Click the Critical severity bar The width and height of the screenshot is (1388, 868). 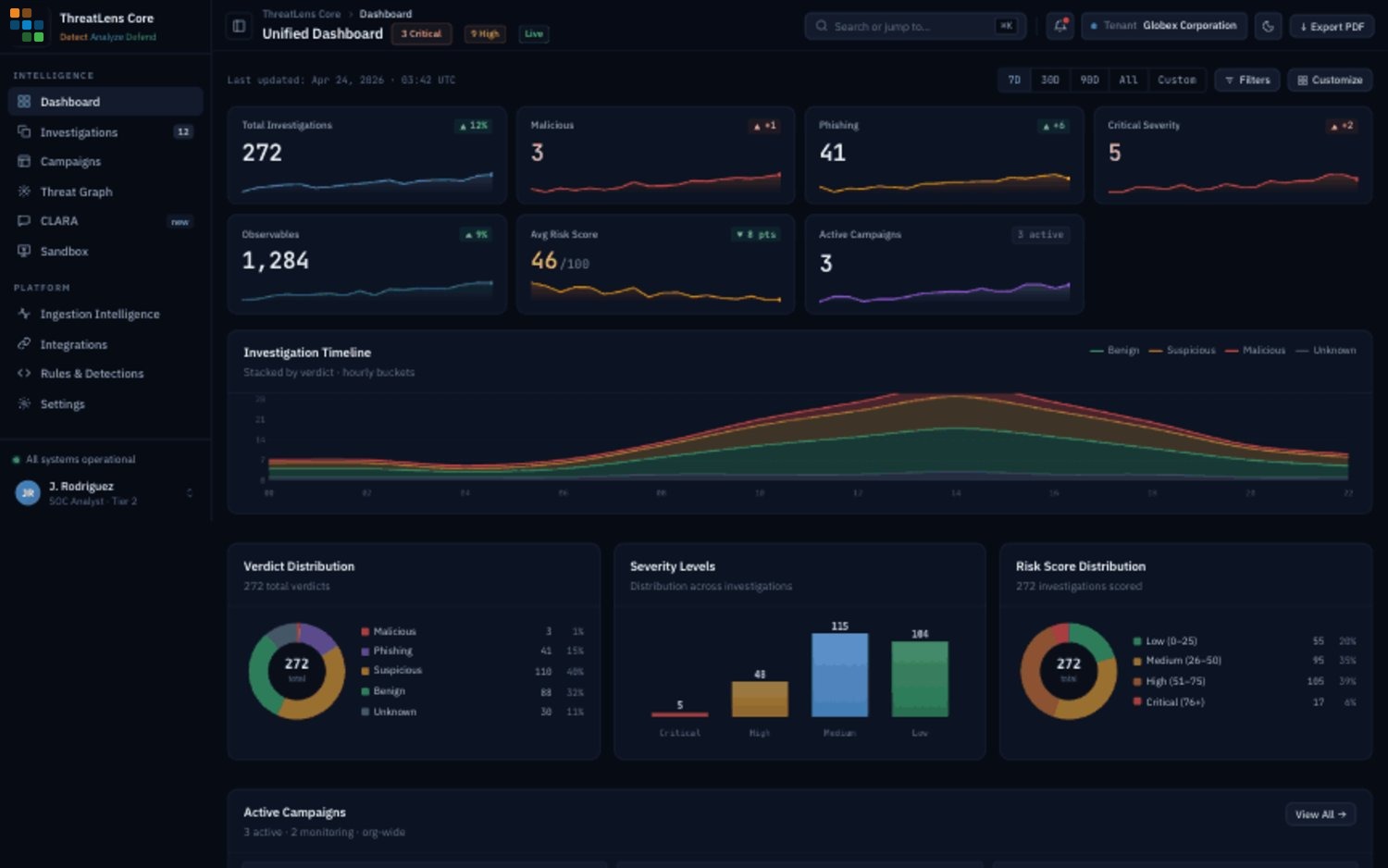(x=679, y=714)
